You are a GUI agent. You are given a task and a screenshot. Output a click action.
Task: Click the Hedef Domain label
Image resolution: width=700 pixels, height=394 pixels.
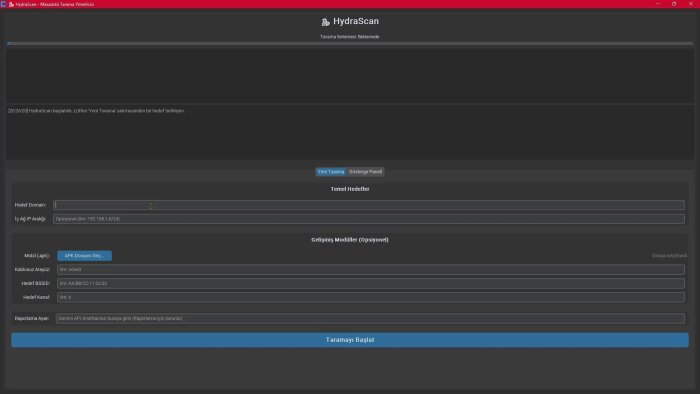pos(30,205)
